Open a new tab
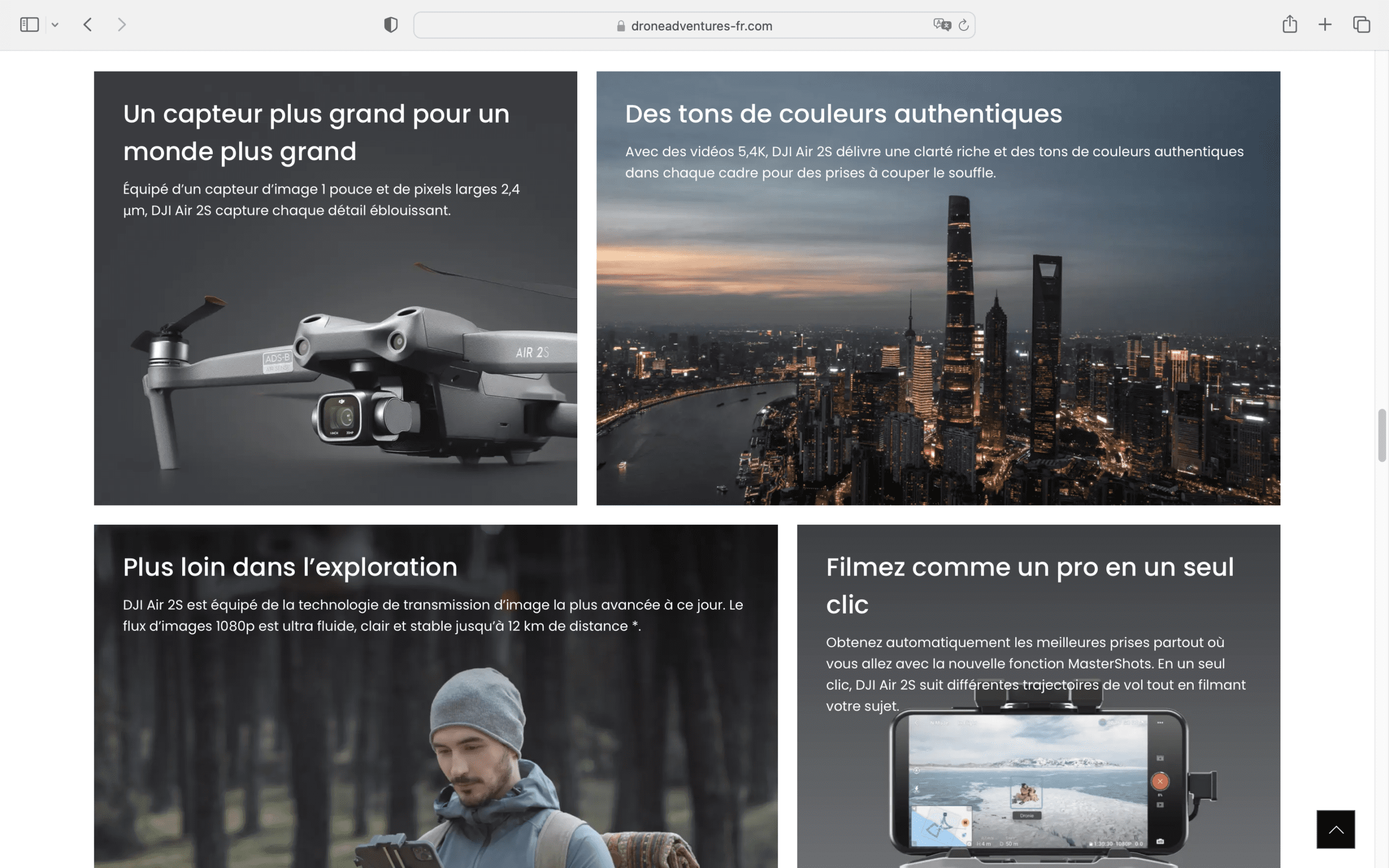Image resolution: width=1389 pixels, height=868 pixels. click(1325, 25)
